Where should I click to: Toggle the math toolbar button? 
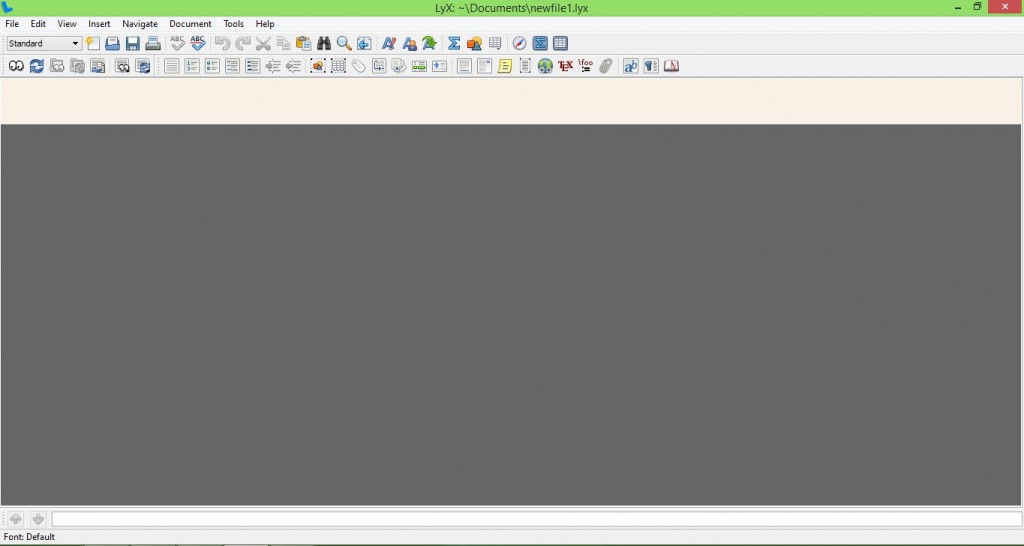click(x=540, y=44)
